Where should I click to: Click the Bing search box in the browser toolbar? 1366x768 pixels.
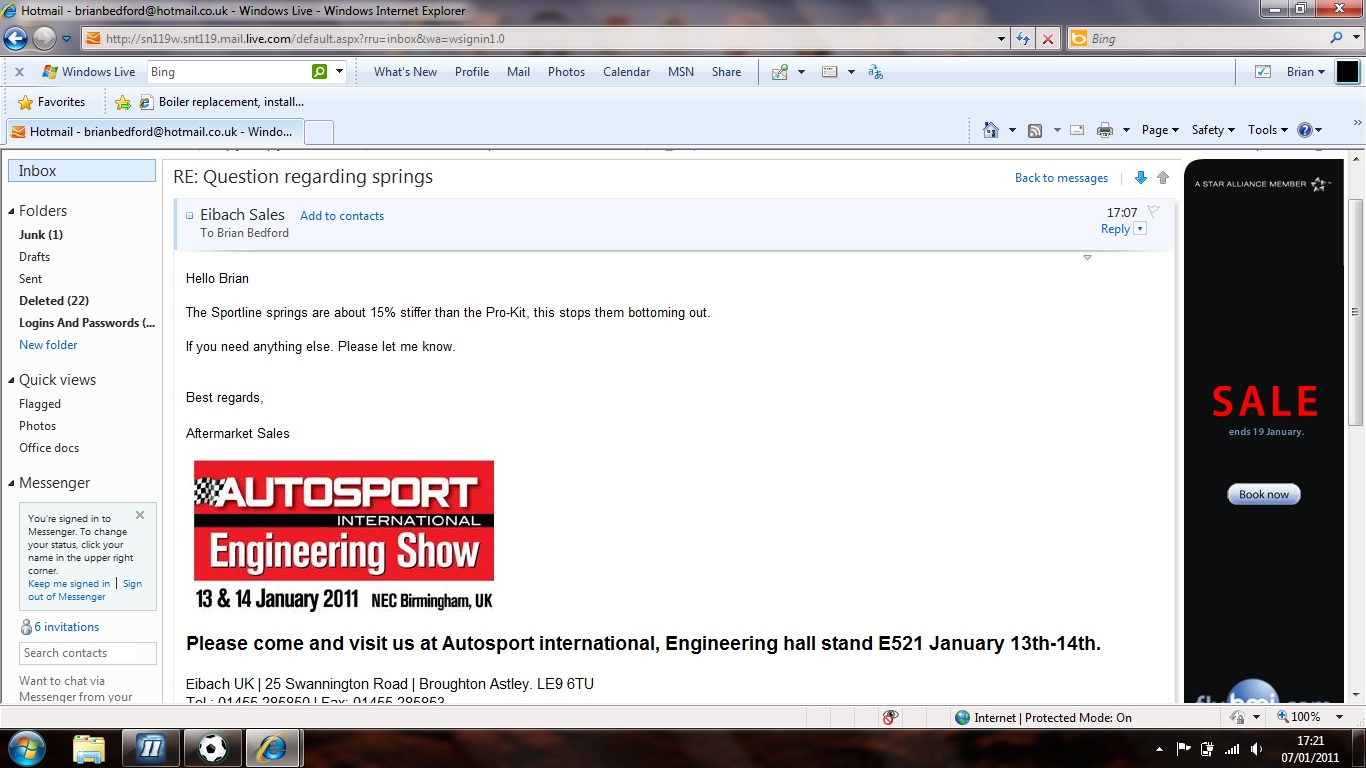[1198, 39]
